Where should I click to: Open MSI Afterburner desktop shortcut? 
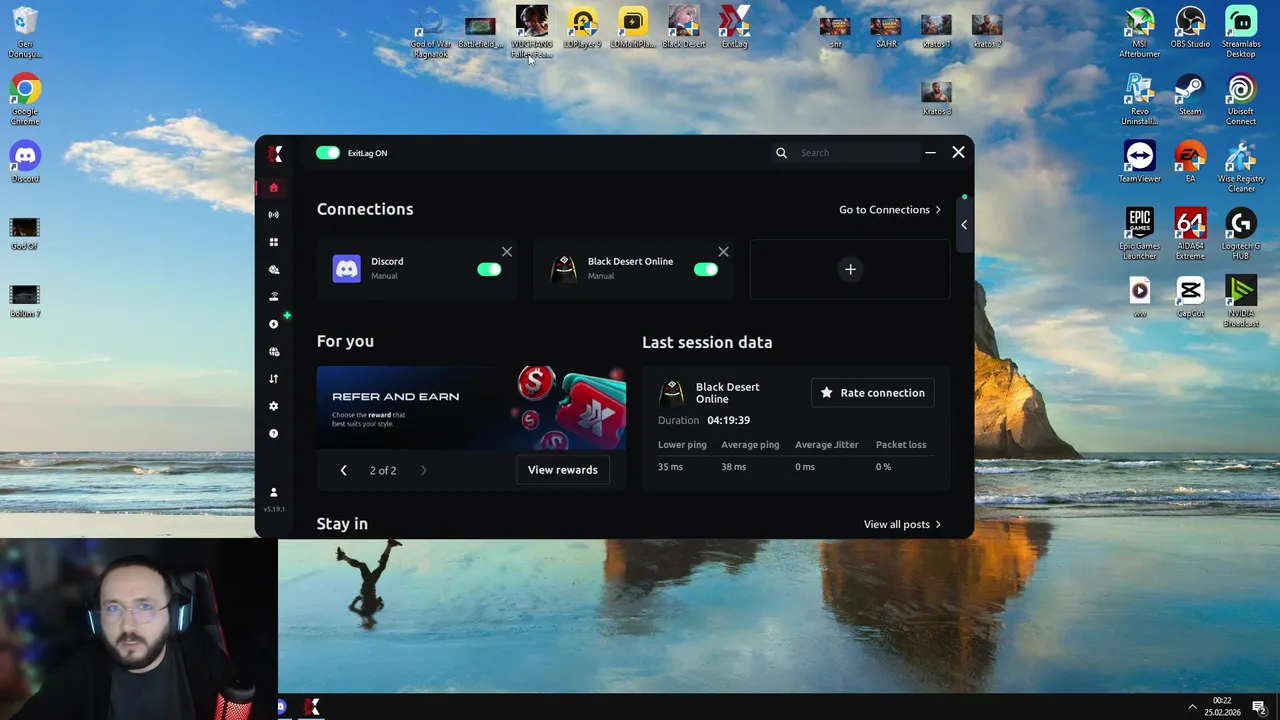(1140, 32)
